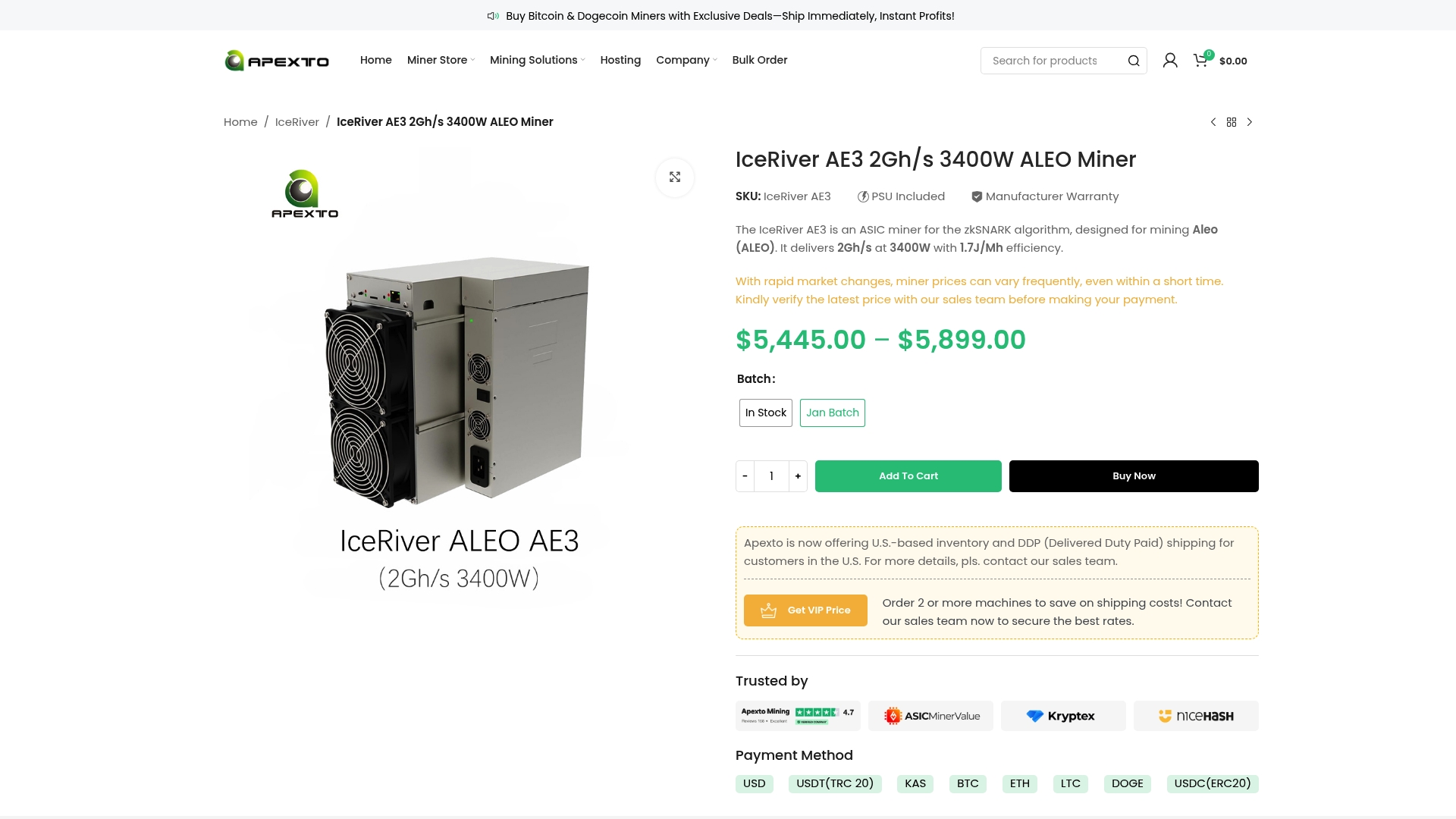
Task: Increase quantity with the plus stepper
Action: tap(798, 475)
